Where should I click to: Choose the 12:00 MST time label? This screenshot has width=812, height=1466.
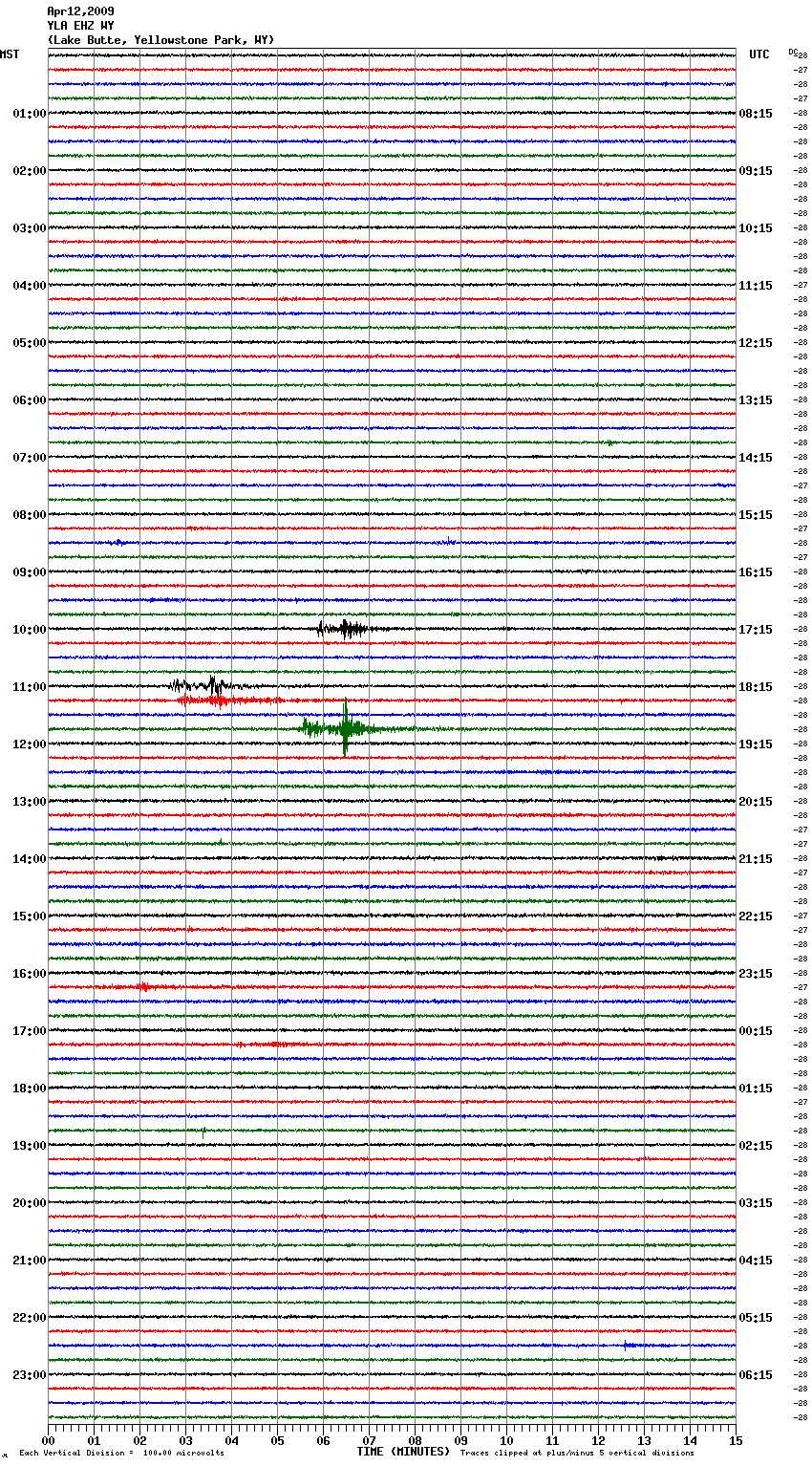point(29,744)
